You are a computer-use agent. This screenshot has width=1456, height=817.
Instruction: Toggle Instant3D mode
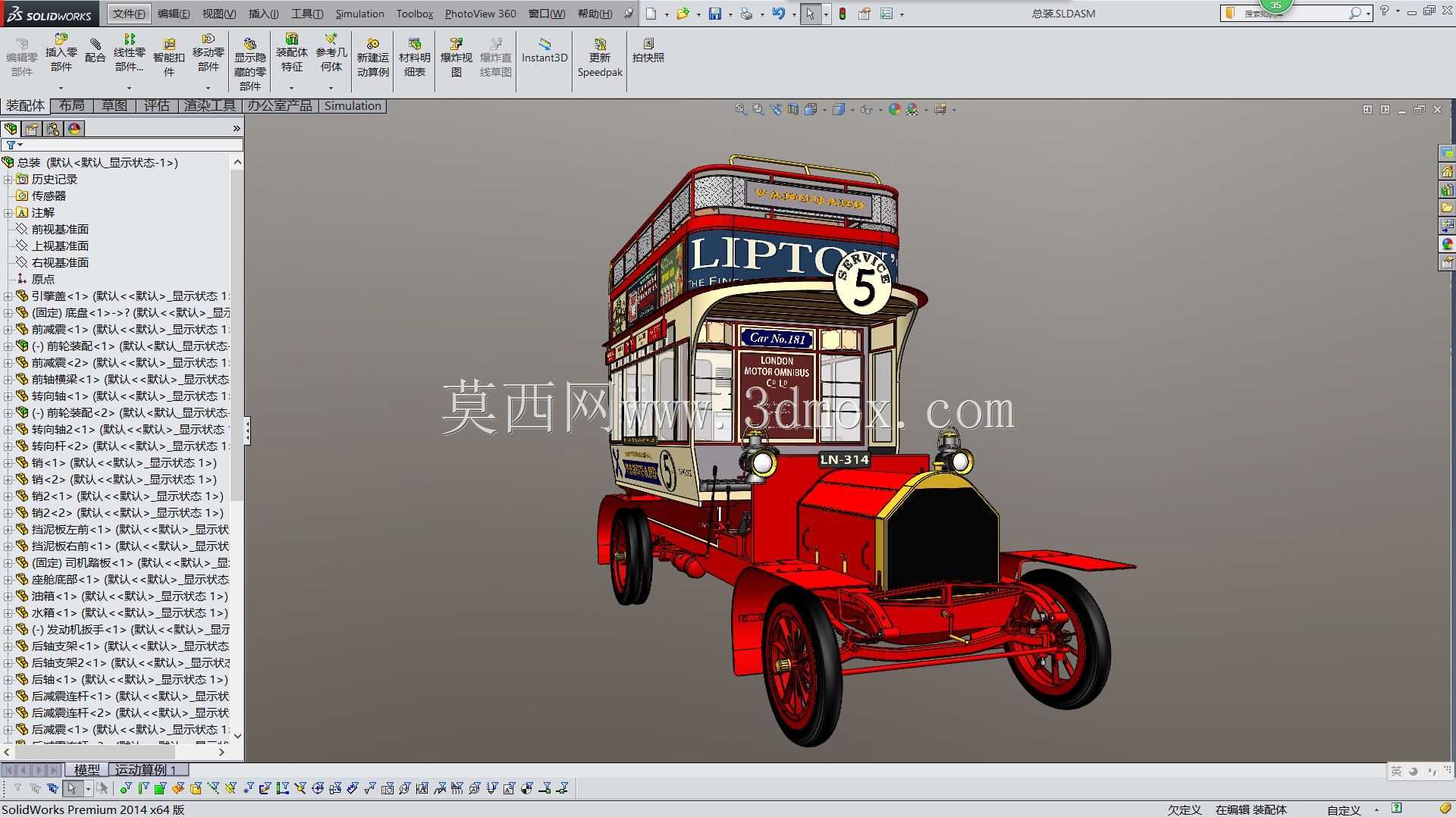pos(544,50)
